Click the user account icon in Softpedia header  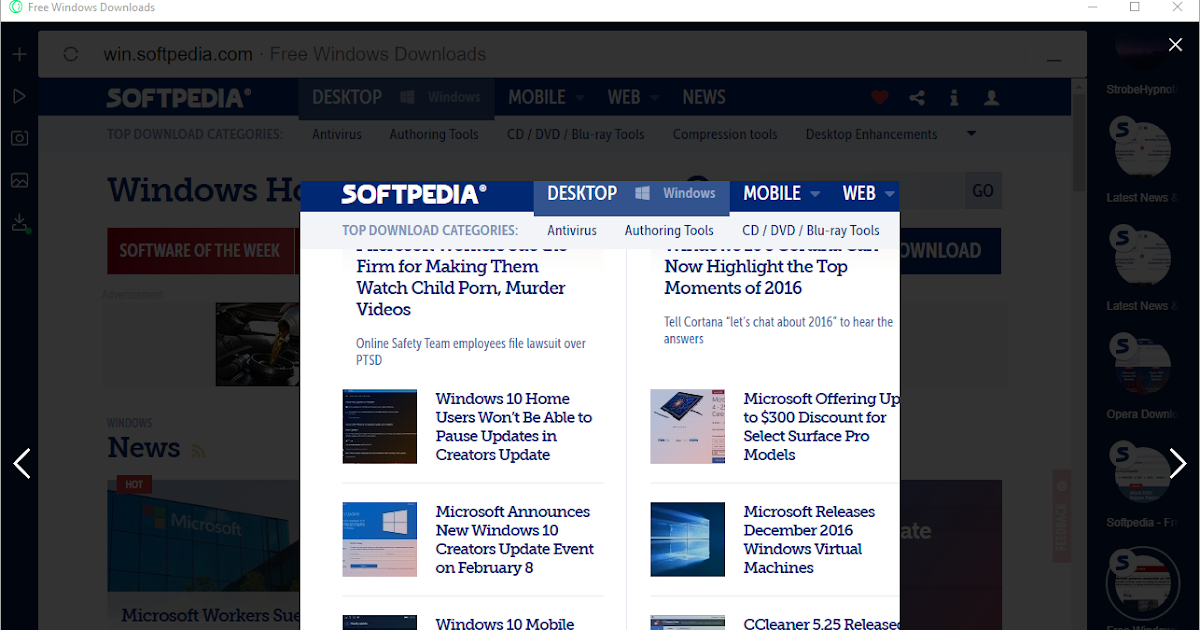coord(991,97)
